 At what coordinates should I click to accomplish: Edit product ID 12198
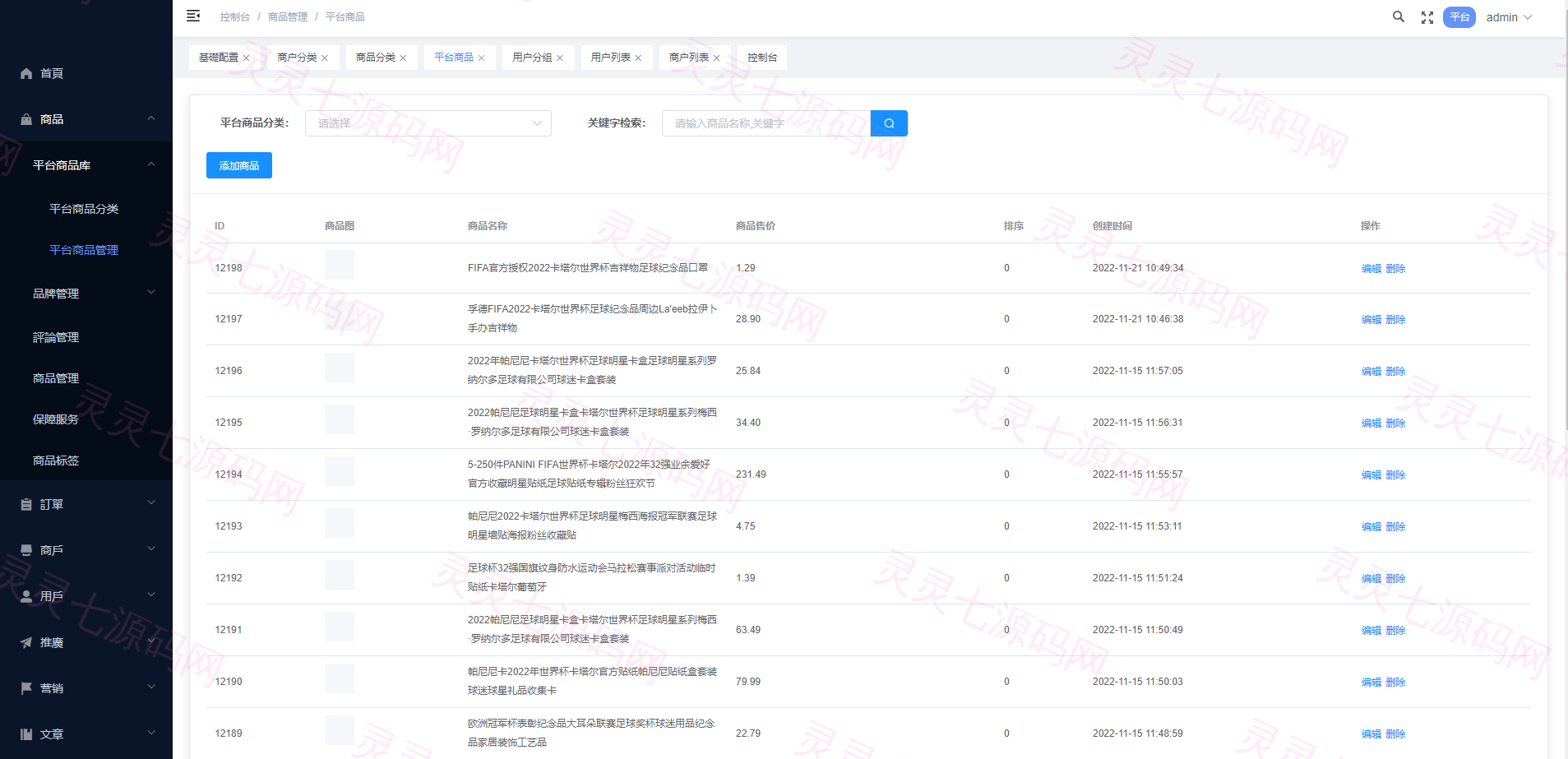point(1371,269)
